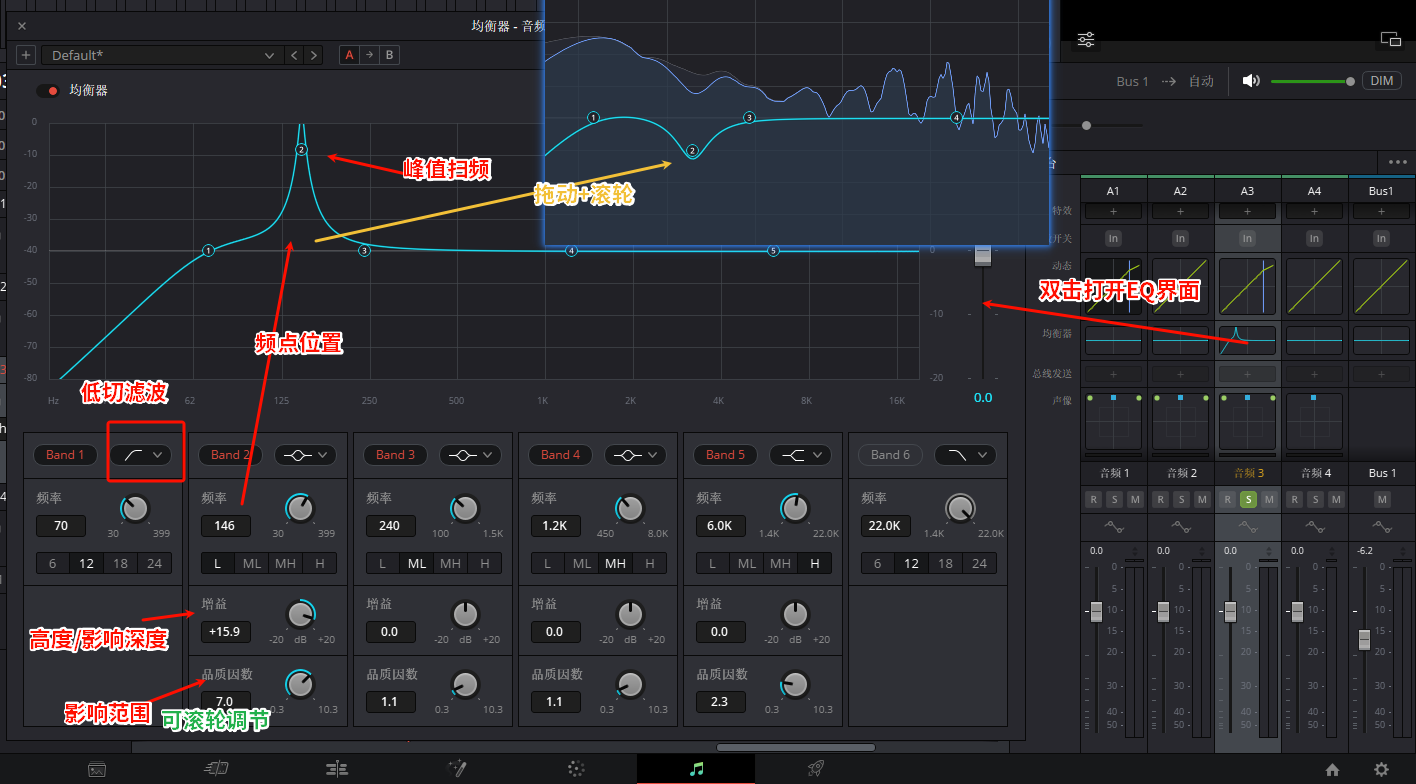The width and height of the screenshot is (1416, 784).
Task: Open the Media page icon
Action: pos(97,769)
